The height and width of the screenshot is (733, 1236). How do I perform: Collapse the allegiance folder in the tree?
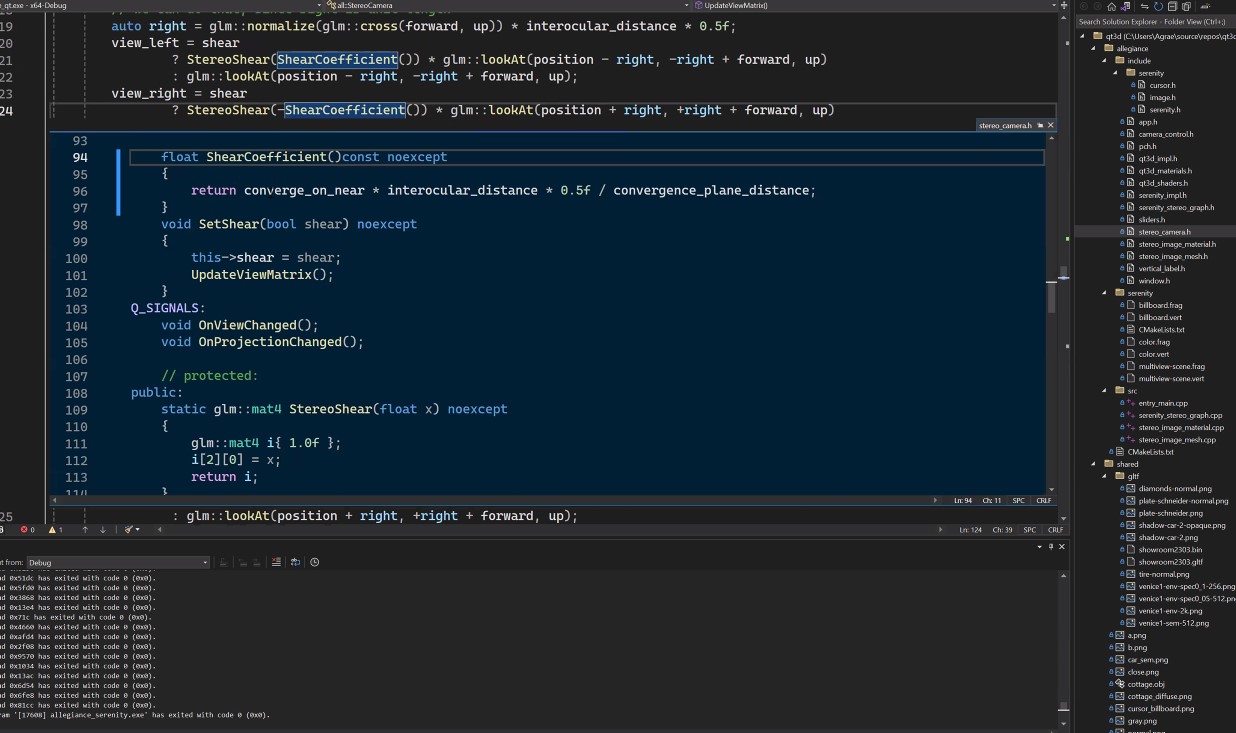(1094, 48)
